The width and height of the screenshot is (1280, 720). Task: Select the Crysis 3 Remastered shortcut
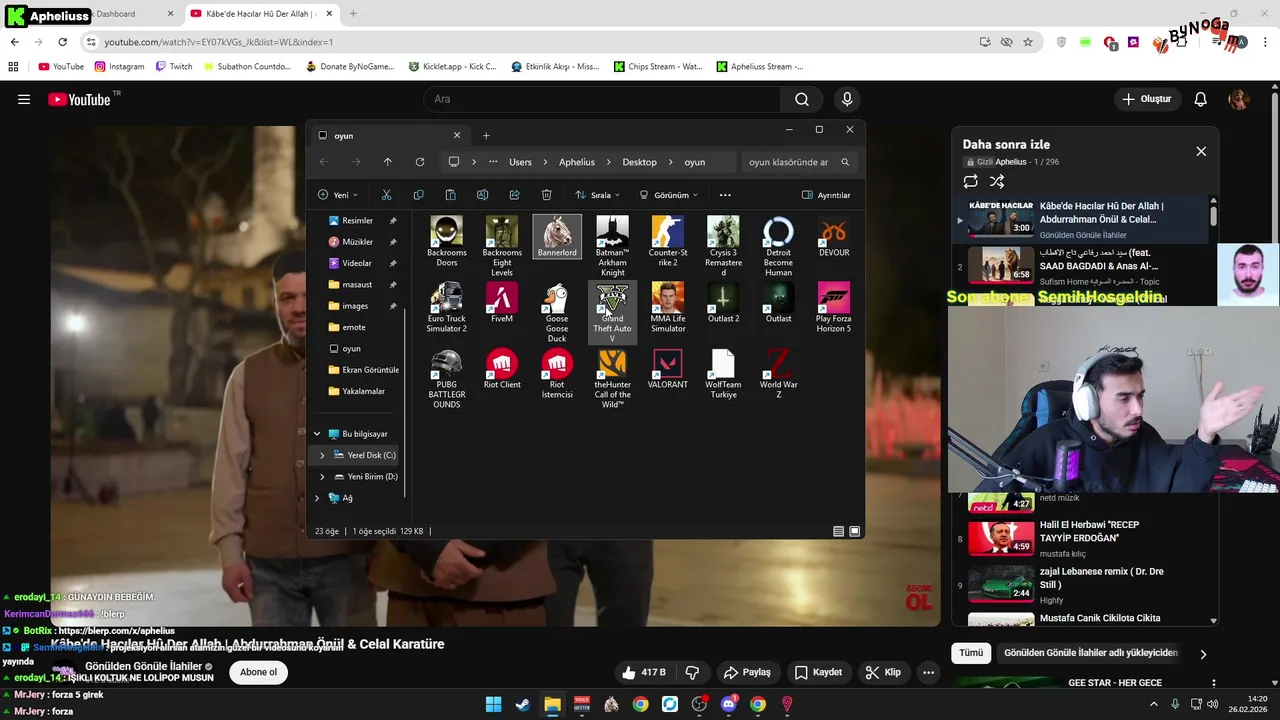point(723,246)
